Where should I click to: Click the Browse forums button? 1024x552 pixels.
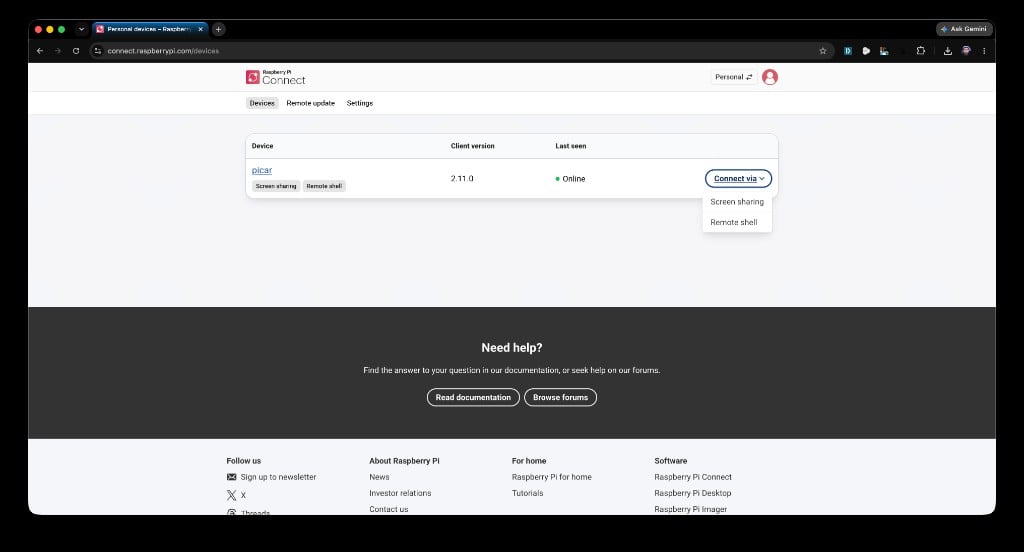click(560, 397)
